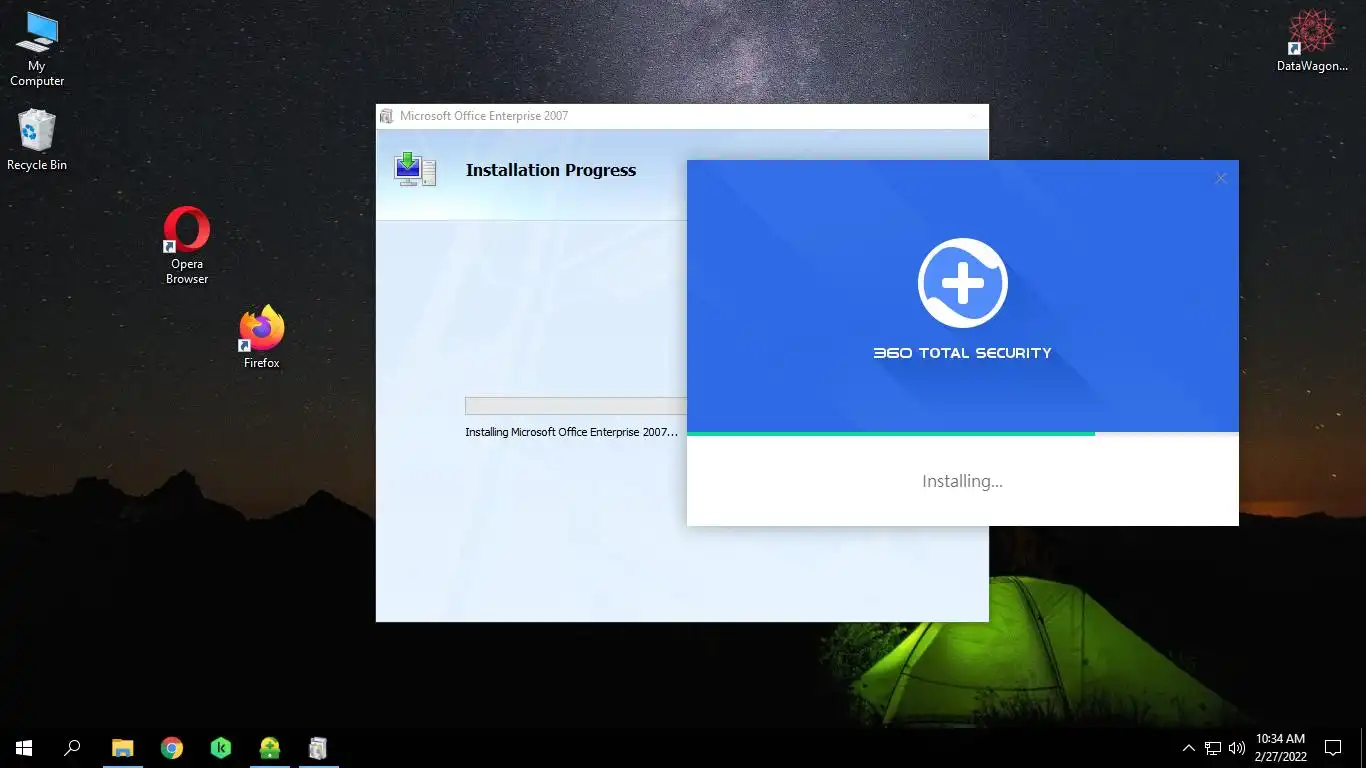Select the Firefox desktop shortcut
This screenshot has width=1366, height=768.
[x=261, y=337]
